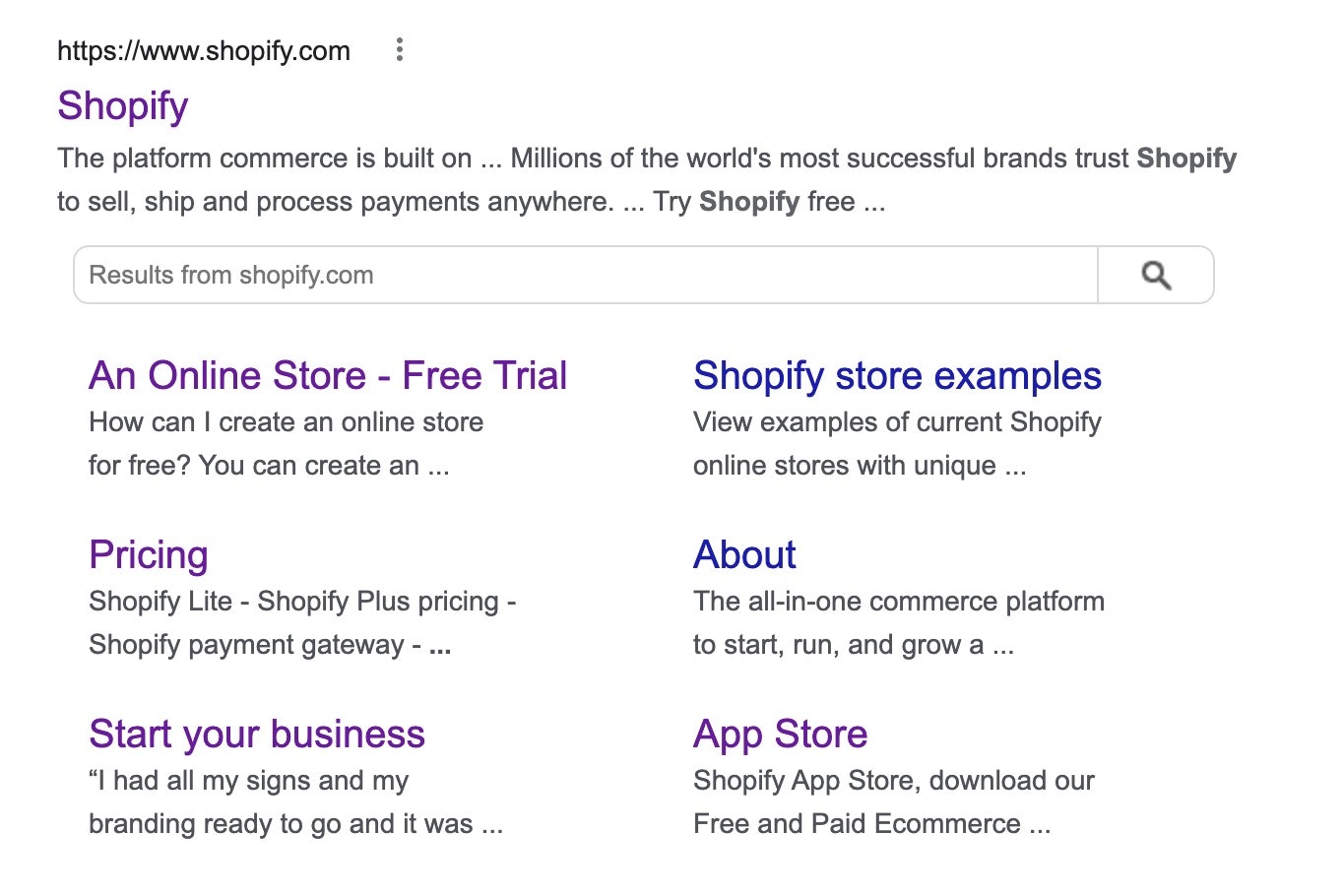Viewport: 1343px width, 896px height.
Task: Click the 'Shopify Lite - Shopify Plus pricing' snippet
Action: point(302,602)
